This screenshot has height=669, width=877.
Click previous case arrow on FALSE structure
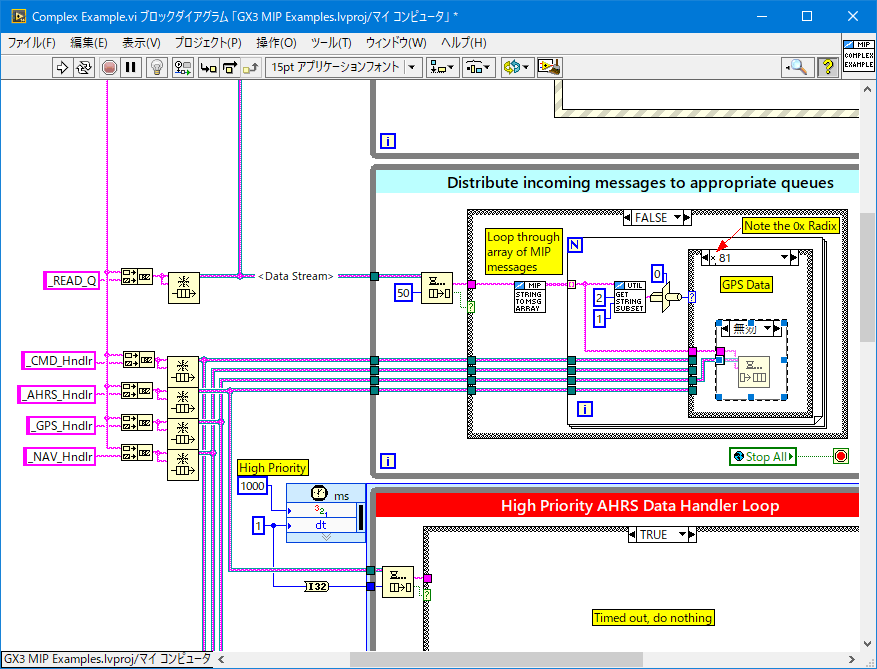coord(628,218)
